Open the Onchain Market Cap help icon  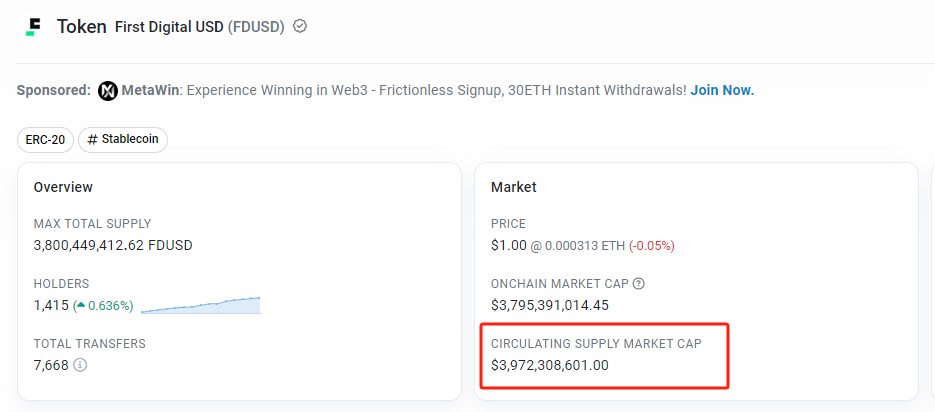(x=639, y=283)
